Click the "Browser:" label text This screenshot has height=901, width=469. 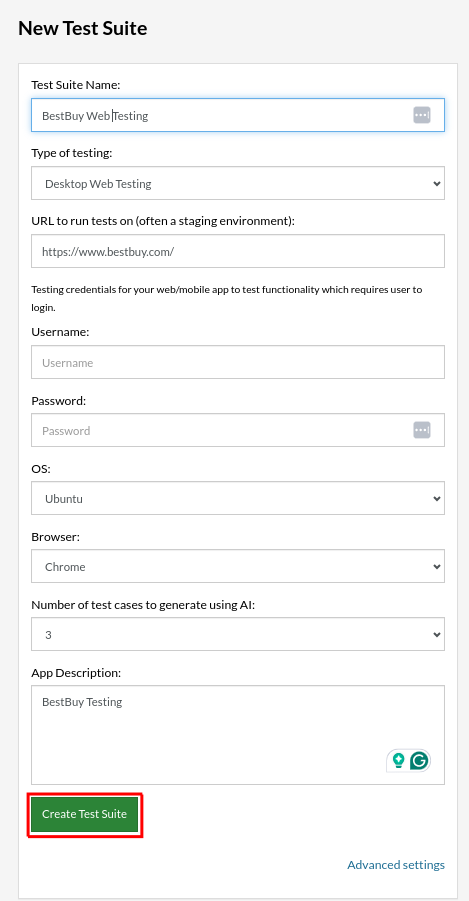pos(55,537)
